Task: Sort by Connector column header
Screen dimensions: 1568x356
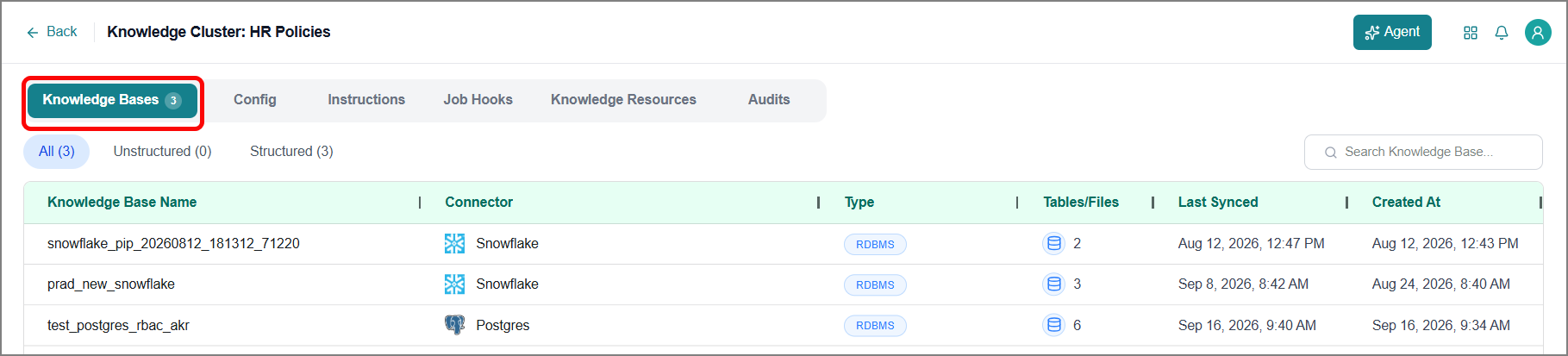Action: [x=478, y=203]
